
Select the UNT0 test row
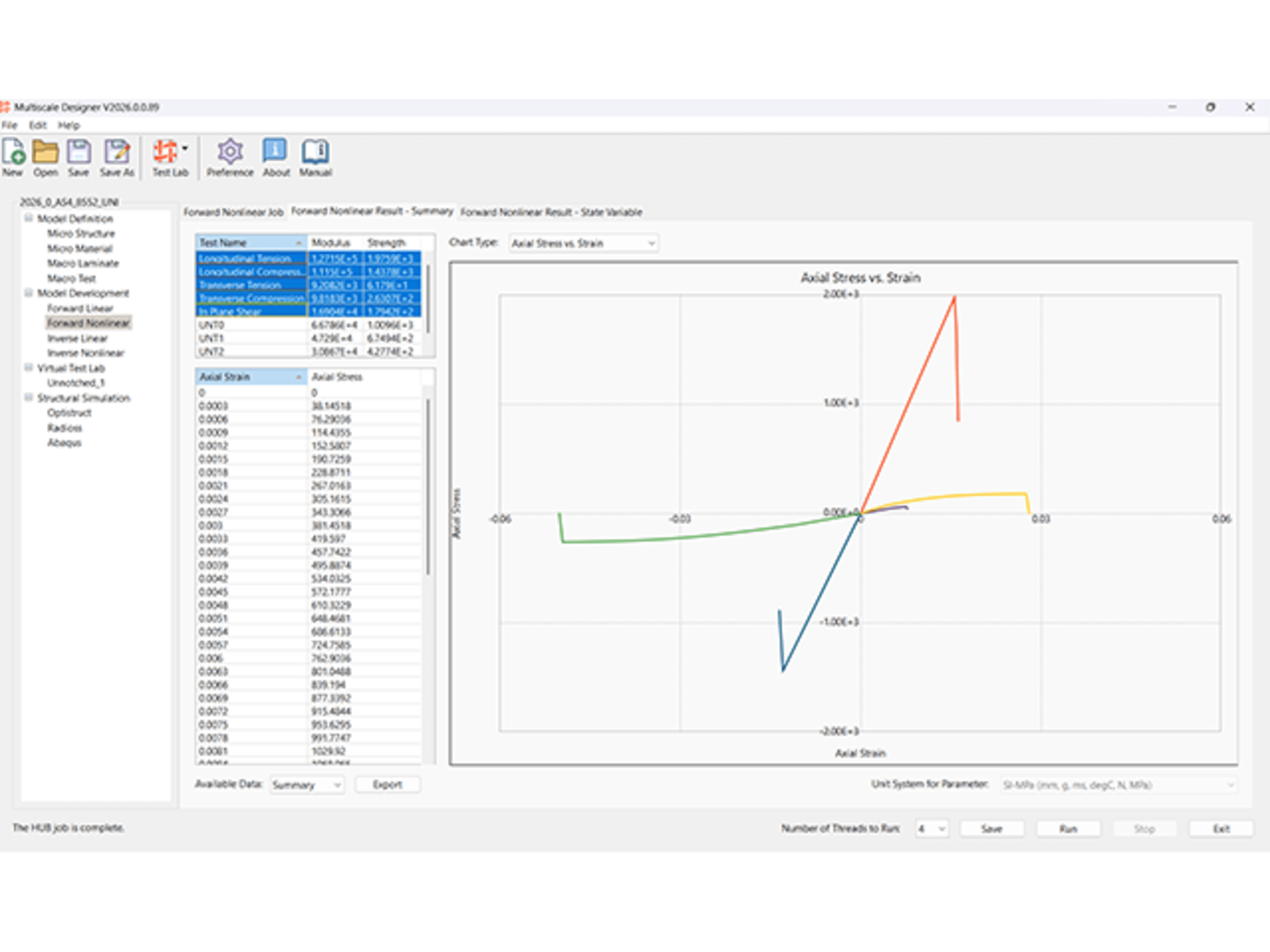click(309, 325)
